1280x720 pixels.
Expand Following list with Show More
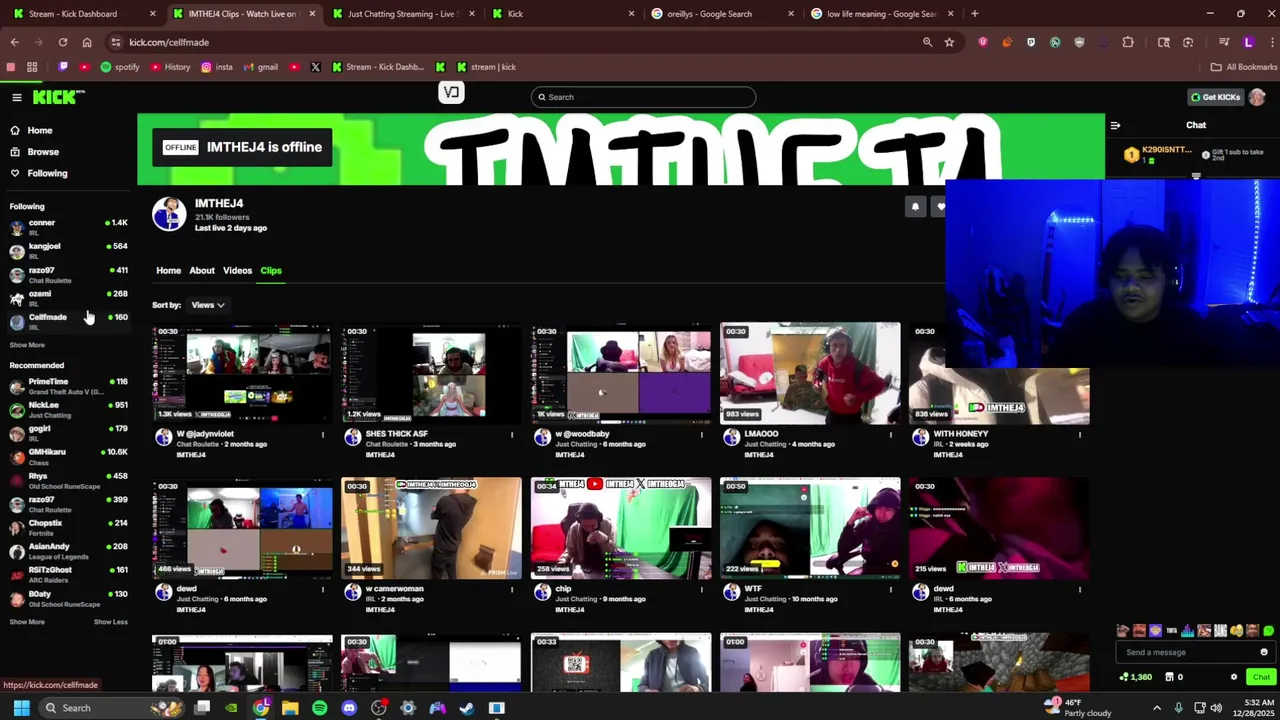(27, 345)
